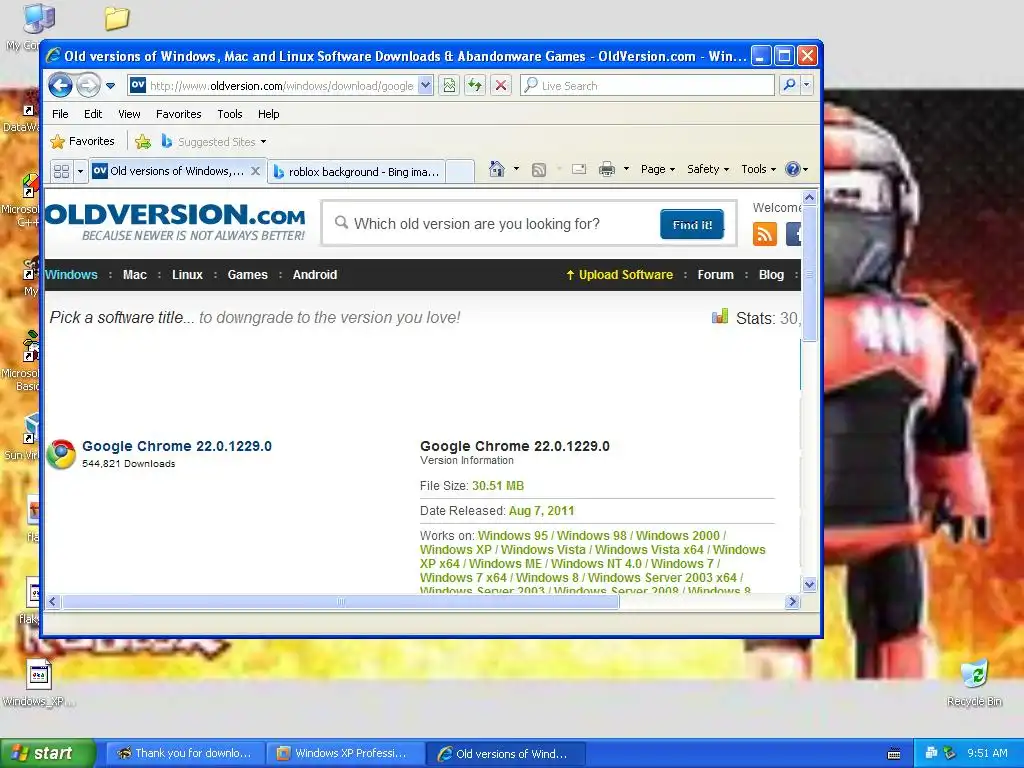Go back with the IE Back arrow
This screenshot has height=768, width=1024.
(60, 86)
